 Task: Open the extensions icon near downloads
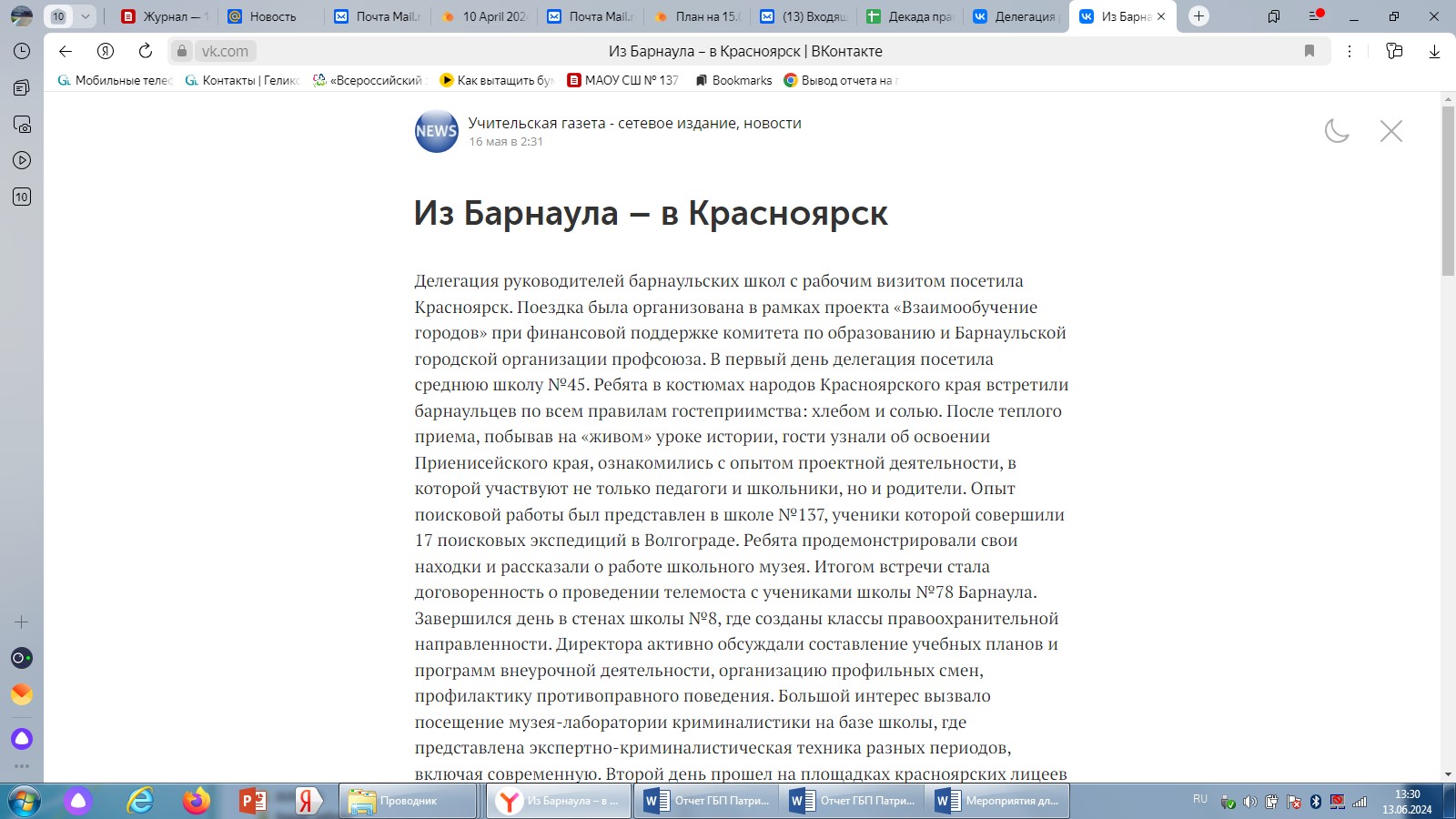pos(1394,51)
